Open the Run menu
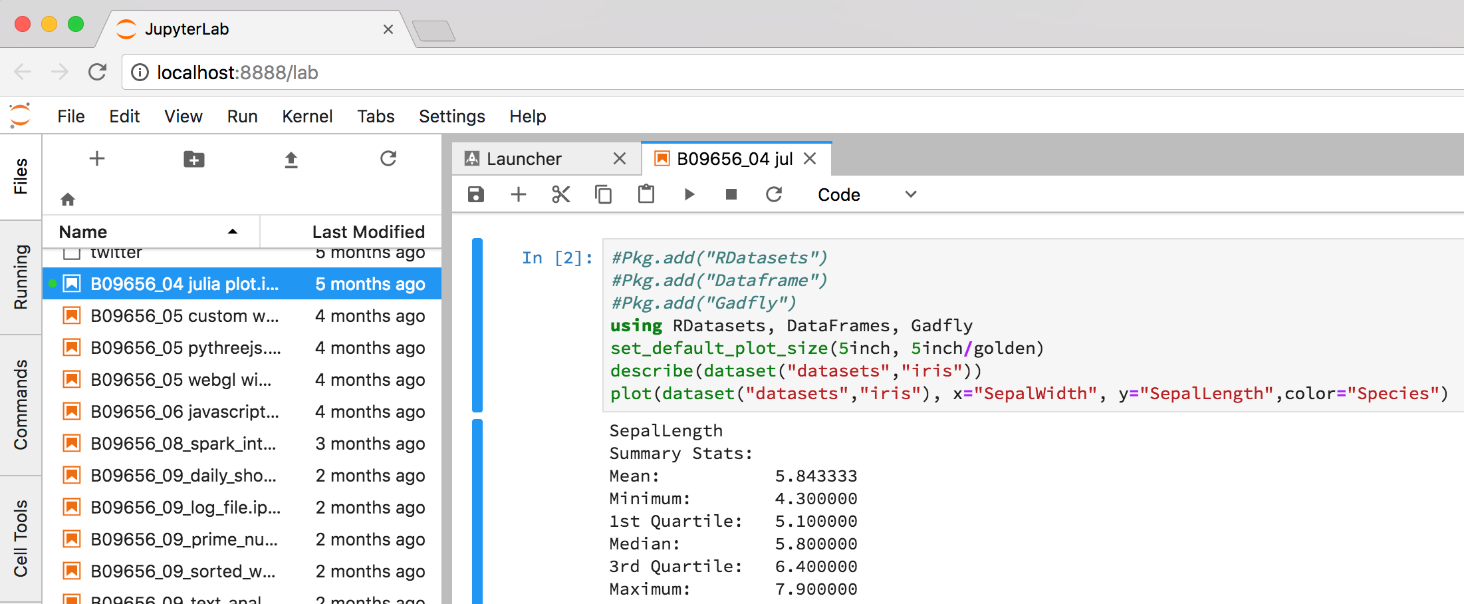This screenshot has height=604, width=1464. 242,116
